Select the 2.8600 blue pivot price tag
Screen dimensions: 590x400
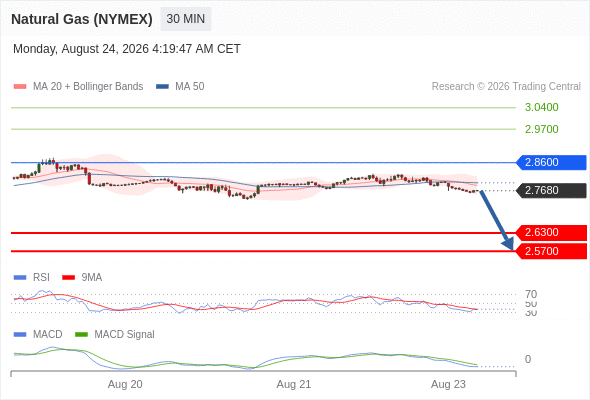(x=551, y=163)
